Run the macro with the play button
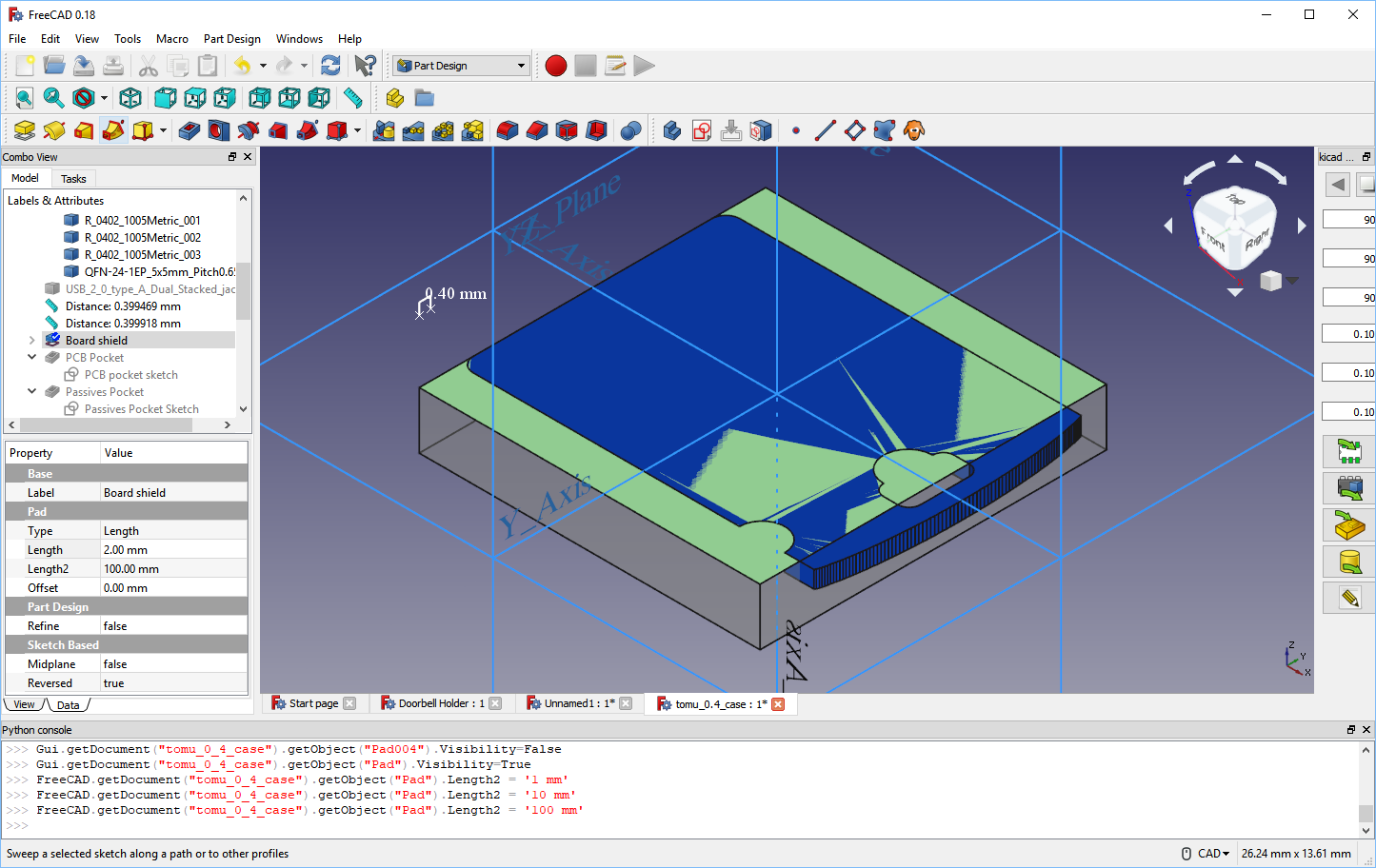 tap(644, 65)
